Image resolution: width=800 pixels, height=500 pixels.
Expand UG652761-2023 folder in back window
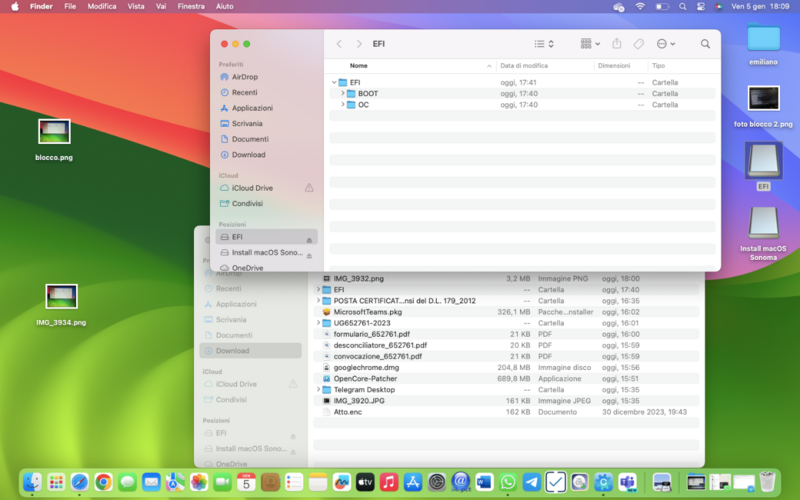318,323
